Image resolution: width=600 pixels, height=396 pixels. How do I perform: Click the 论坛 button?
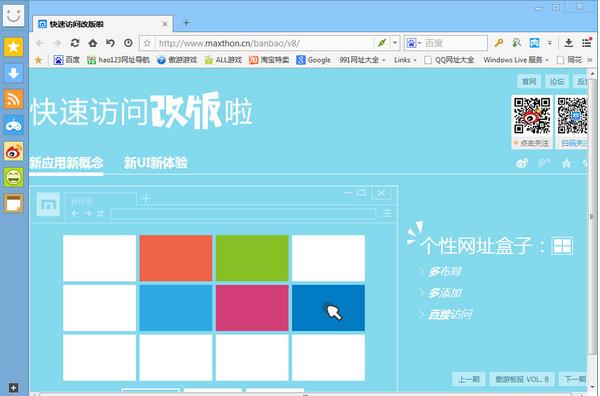(557, 81)
